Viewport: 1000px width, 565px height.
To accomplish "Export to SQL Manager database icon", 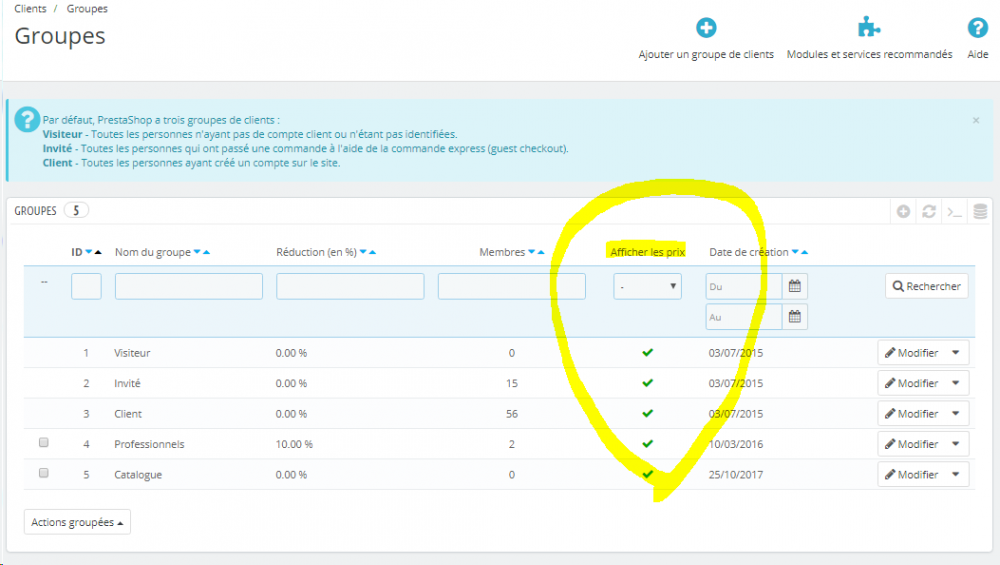I will click(980, 211).
